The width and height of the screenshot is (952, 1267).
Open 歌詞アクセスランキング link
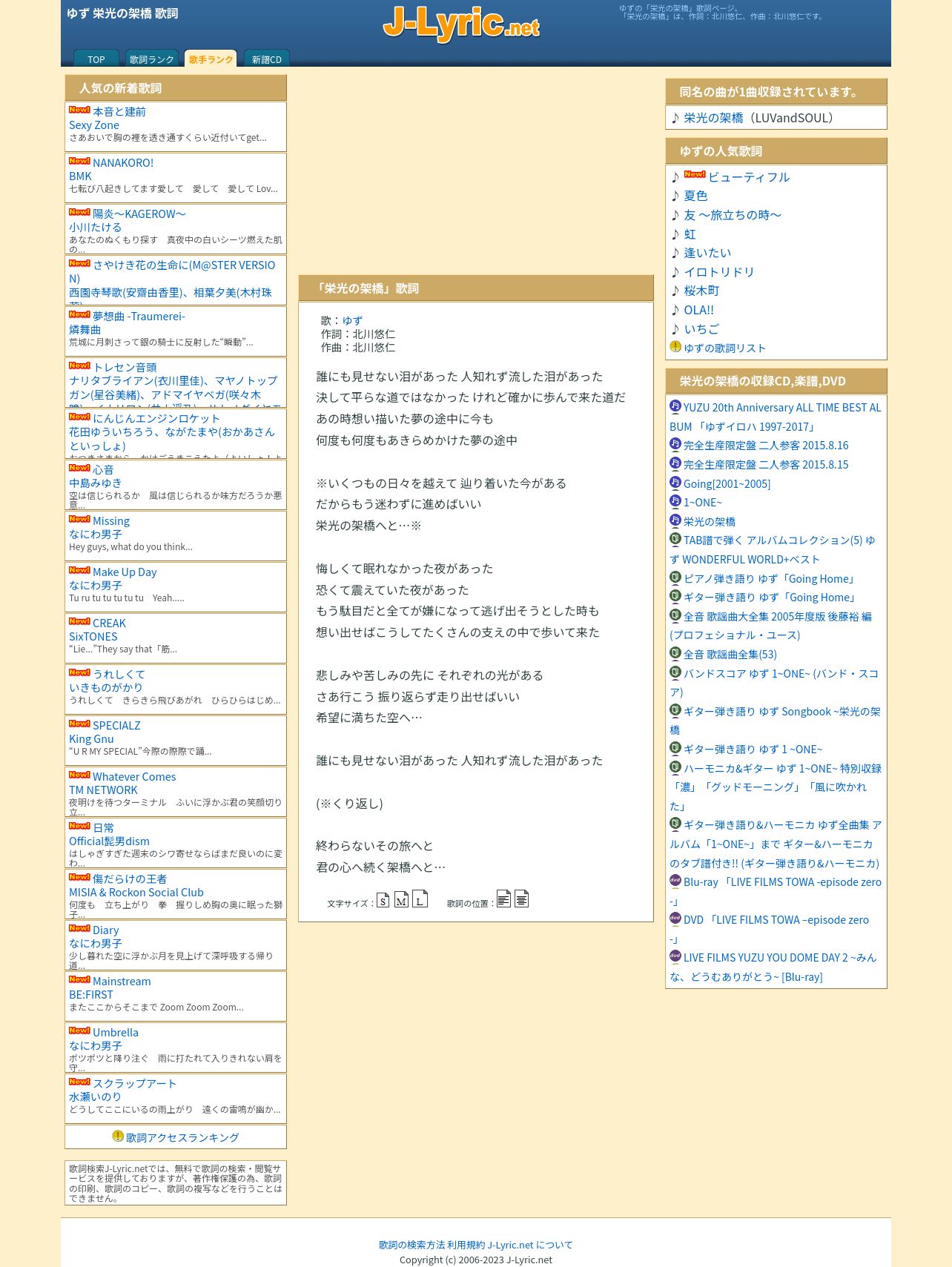[182, 1138]
